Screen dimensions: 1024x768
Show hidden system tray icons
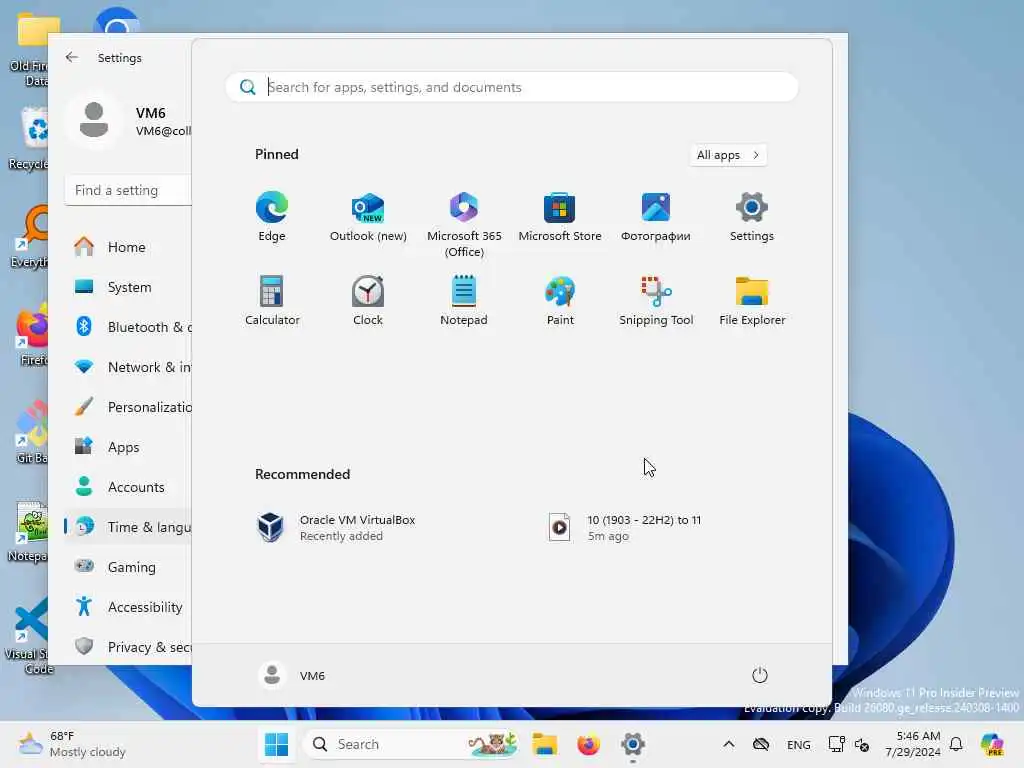pyautogui.click(x=729, y=744)
